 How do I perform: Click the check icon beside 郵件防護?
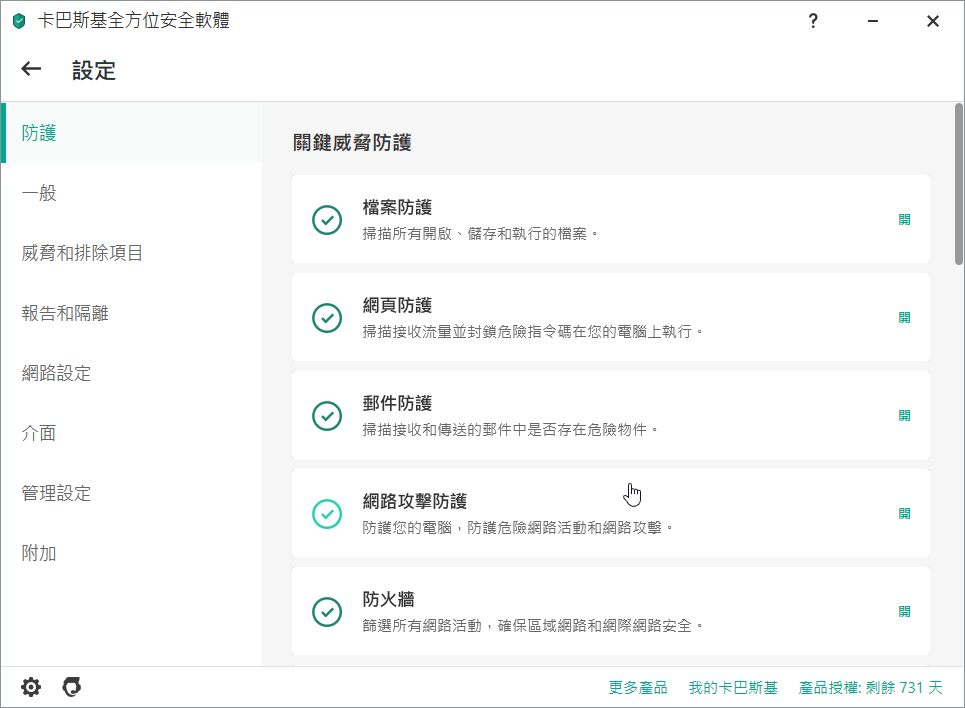tap(327, 416)
